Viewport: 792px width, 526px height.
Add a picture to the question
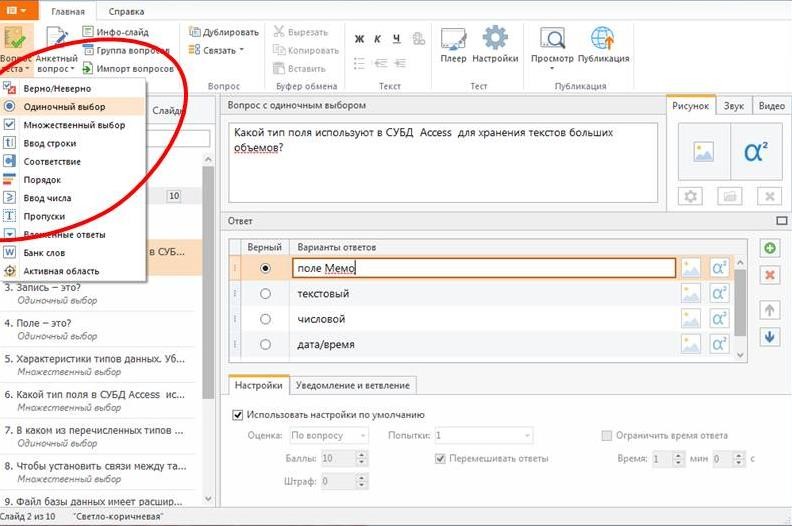tap(704, 152)
